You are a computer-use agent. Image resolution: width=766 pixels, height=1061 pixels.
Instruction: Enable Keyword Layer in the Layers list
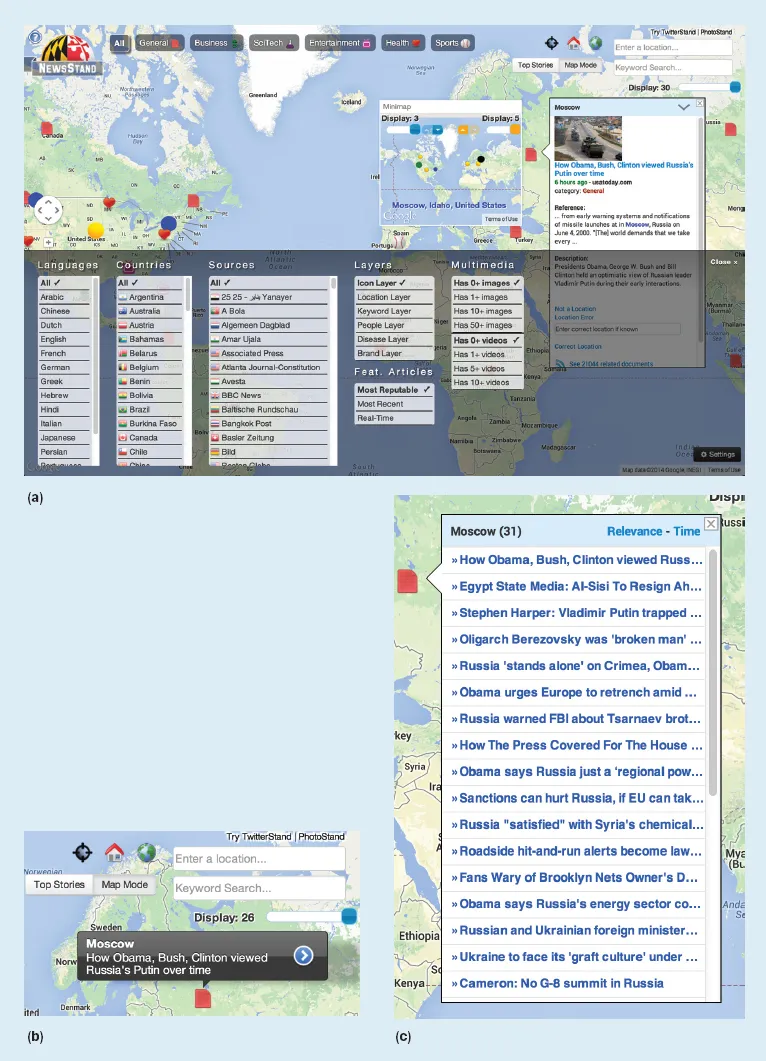click(394, 311)
